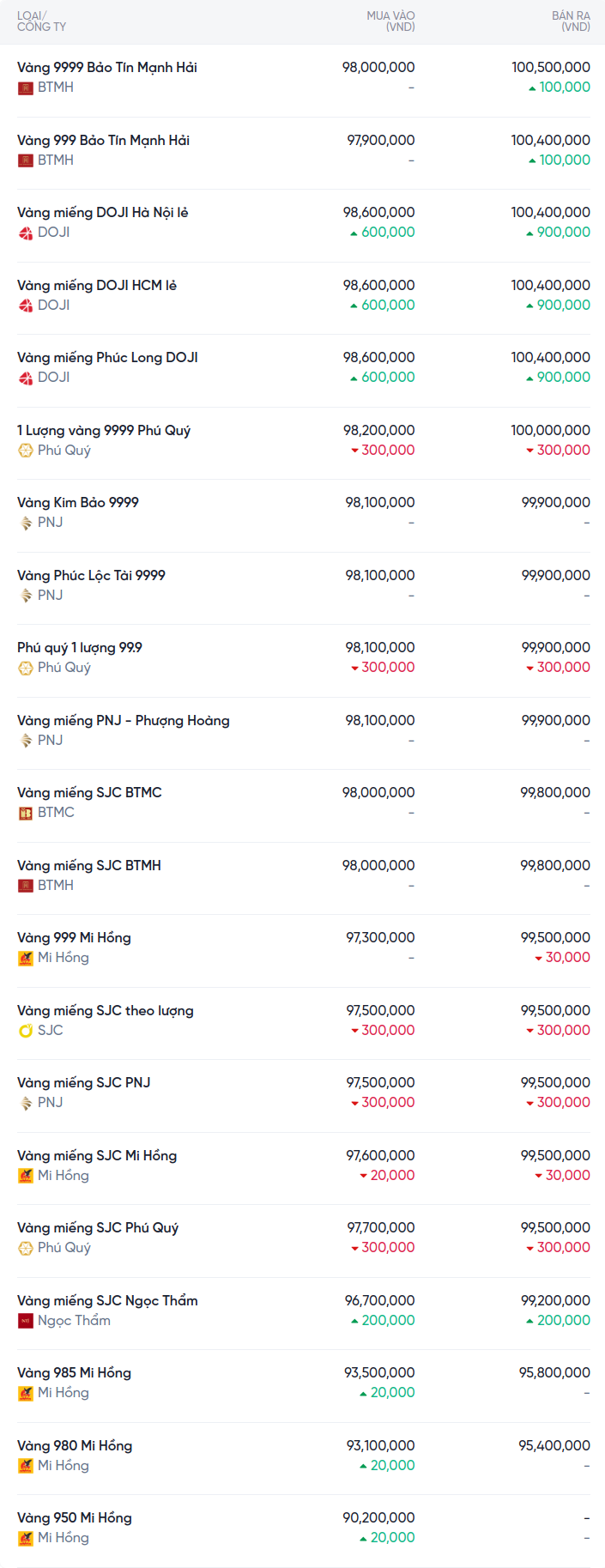Click Ngọc Thẩm logo under Vàng miếng SJC Ngọc Thẩm
The image size is (605, 1568).
[x=26, y=1321]
